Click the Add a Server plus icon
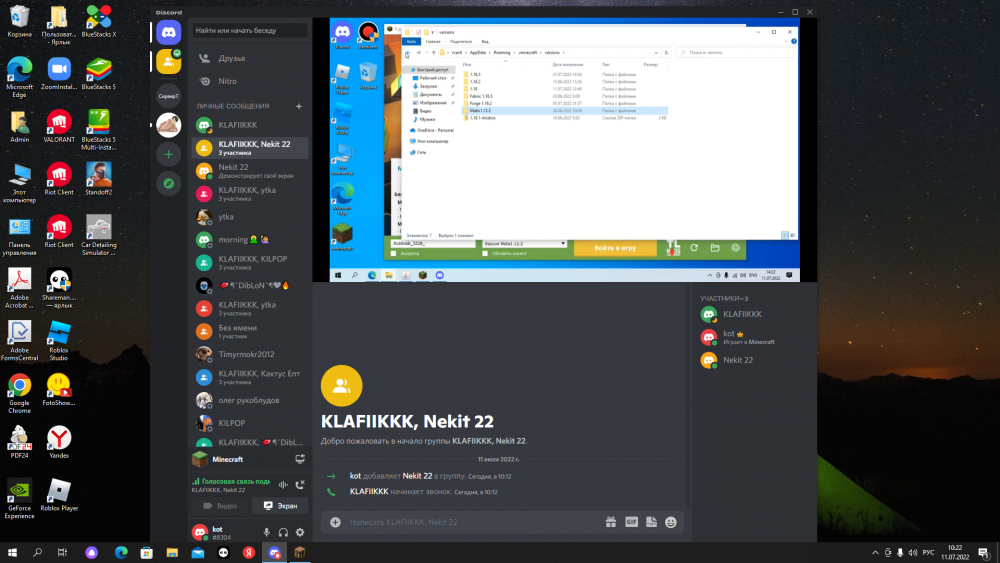1000x563 pixels. (168, 154)
